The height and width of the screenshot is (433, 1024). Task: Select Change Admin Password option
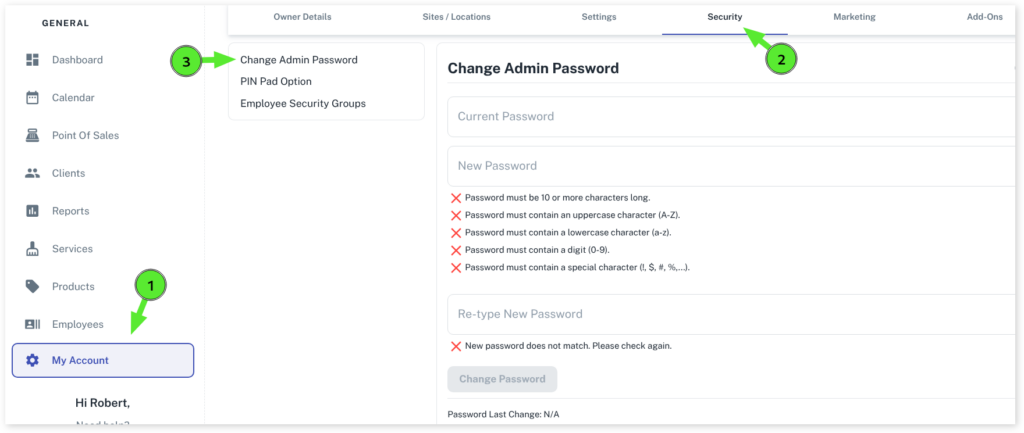coord(298,60)
